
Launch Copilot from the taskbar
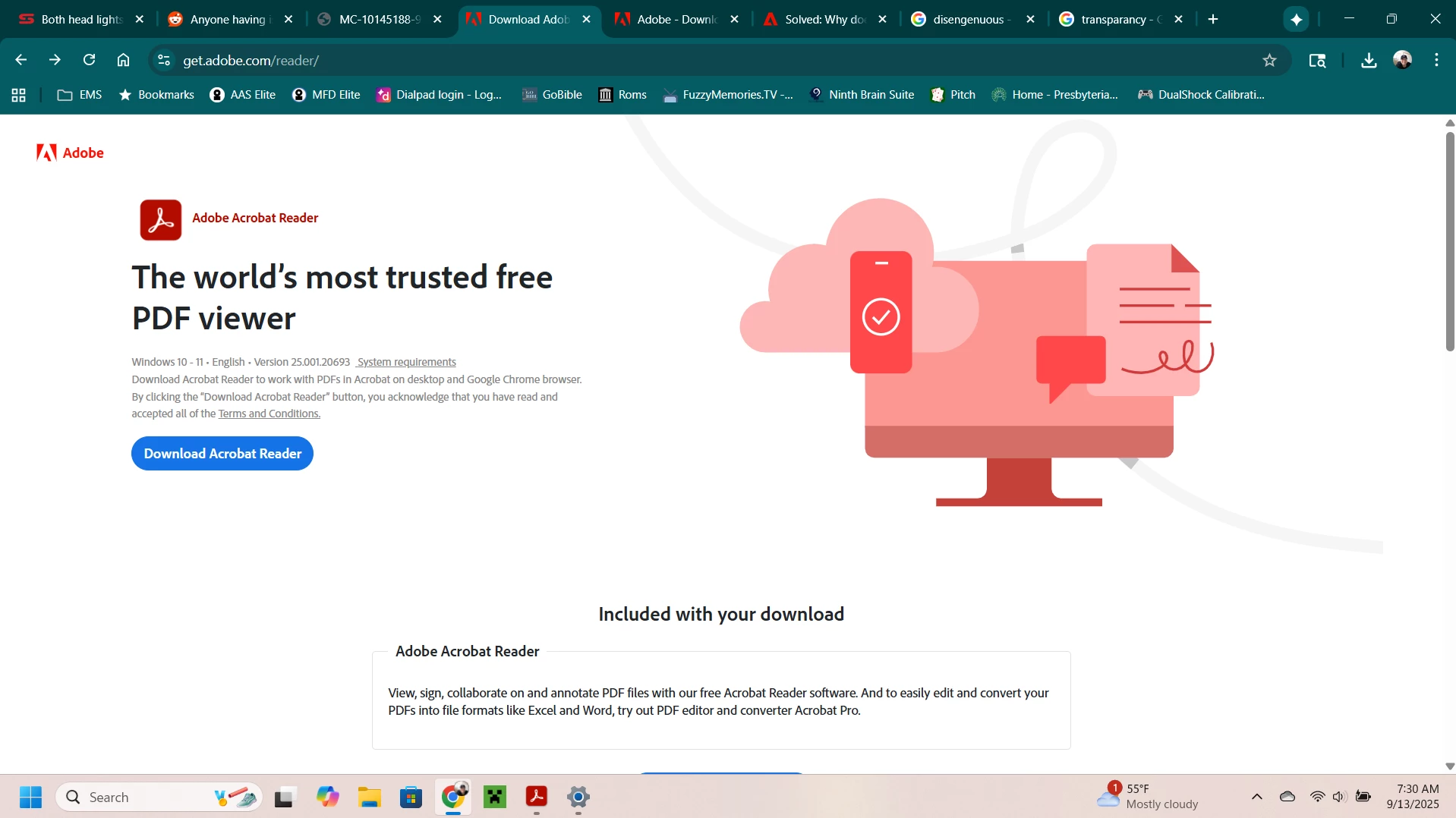point(327,797)
